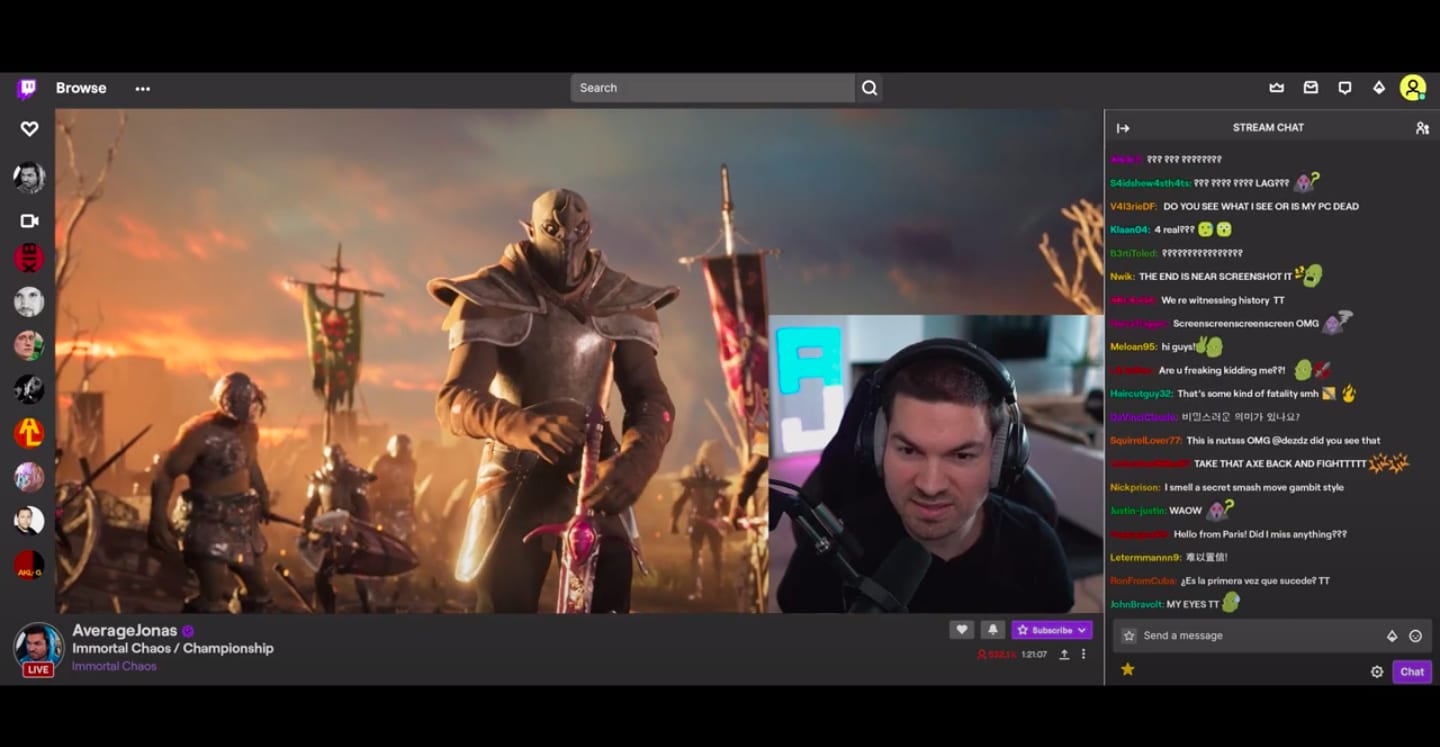Click username Haircutguy32 in chat
1440x747 pixels.
(x=1141, y=394)
